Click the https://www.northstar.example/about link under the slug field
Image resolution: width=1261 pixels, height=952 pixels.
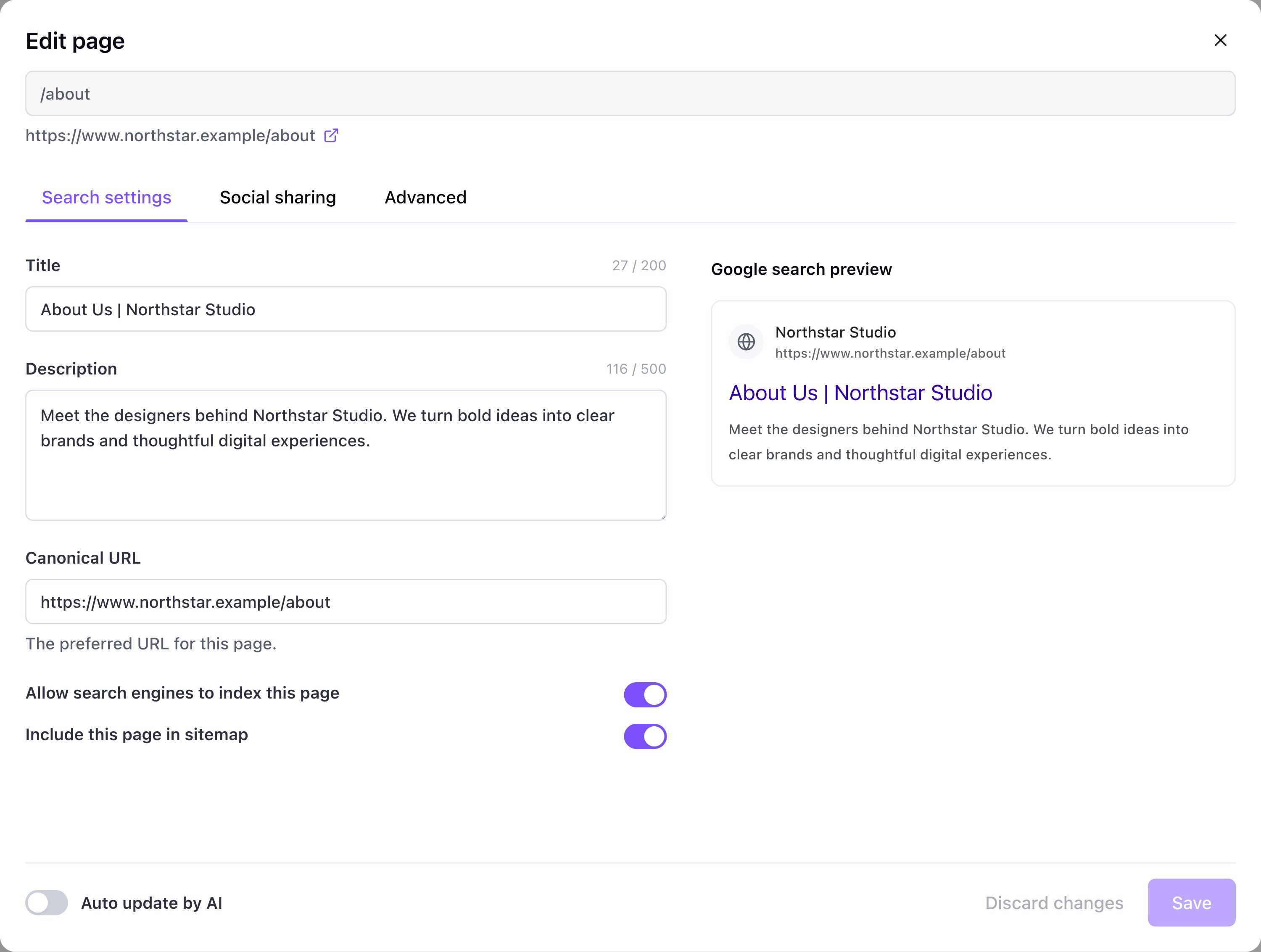pos(170,136)
